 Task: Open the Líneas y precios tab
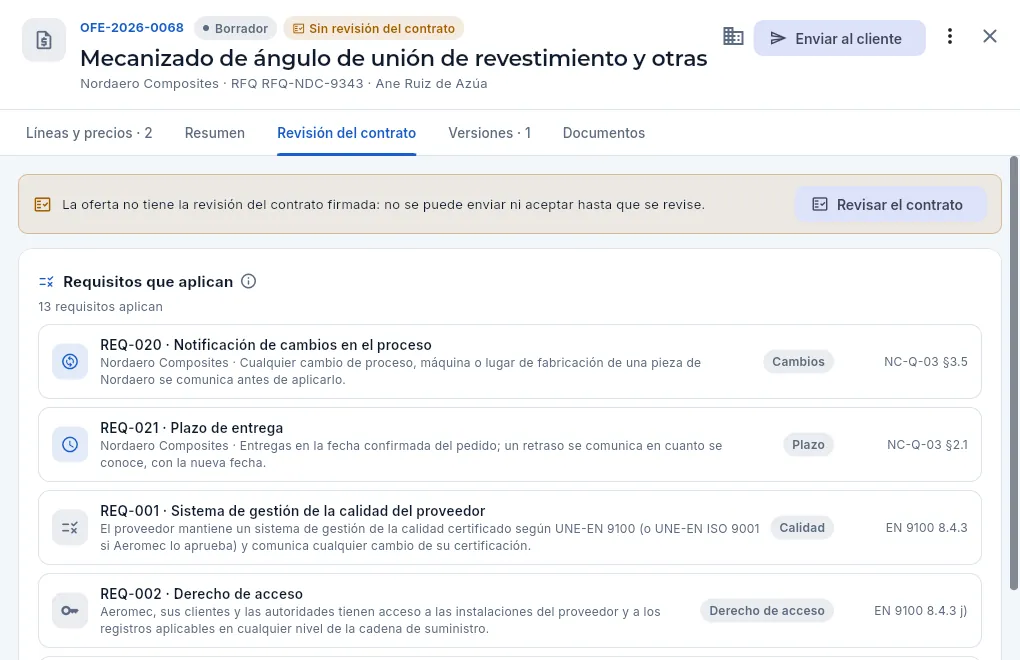coord(89,133)
